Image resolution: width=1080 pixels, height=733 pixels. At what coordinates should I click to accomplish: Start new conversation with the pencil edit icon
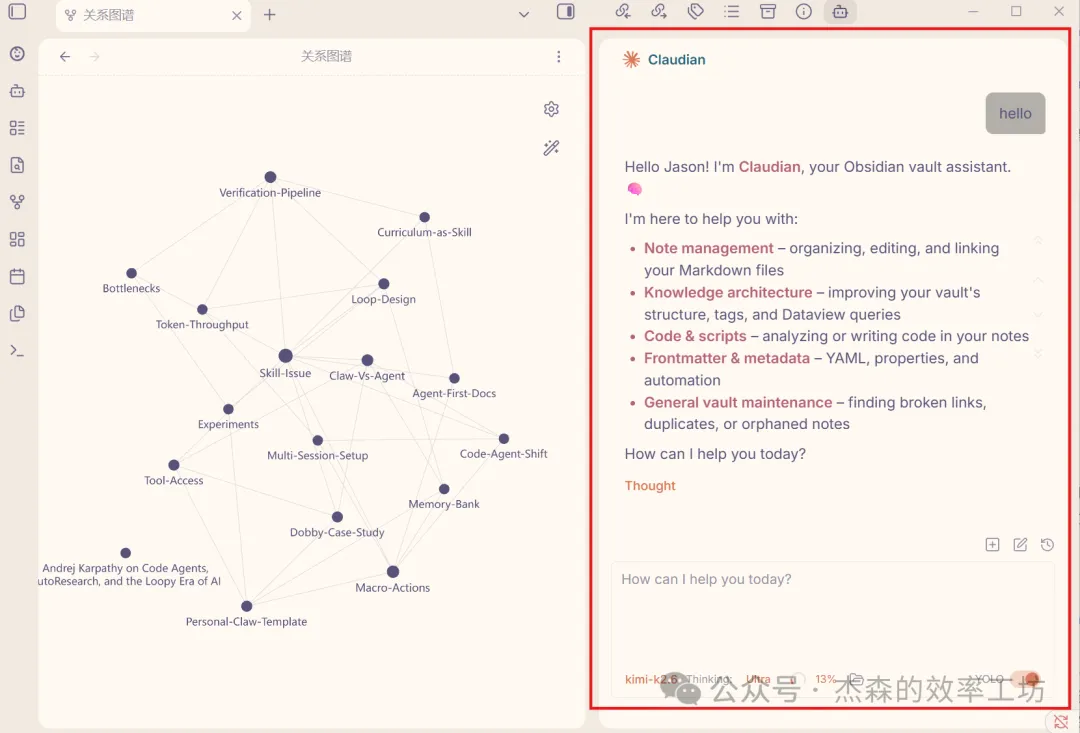[1020, 544]
